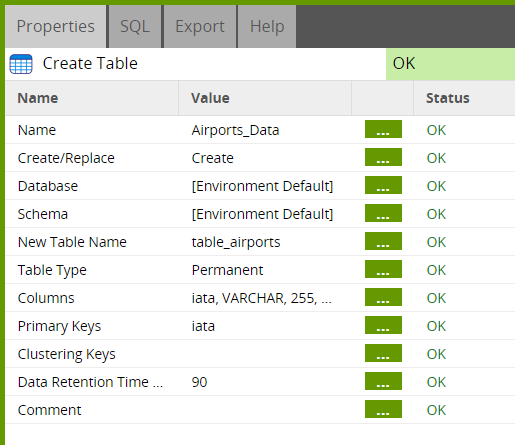Image resolution: width=515 pixels, height=445 pixels.
Task: Switch to the SQL tab
Action: (x=135, y=26)
